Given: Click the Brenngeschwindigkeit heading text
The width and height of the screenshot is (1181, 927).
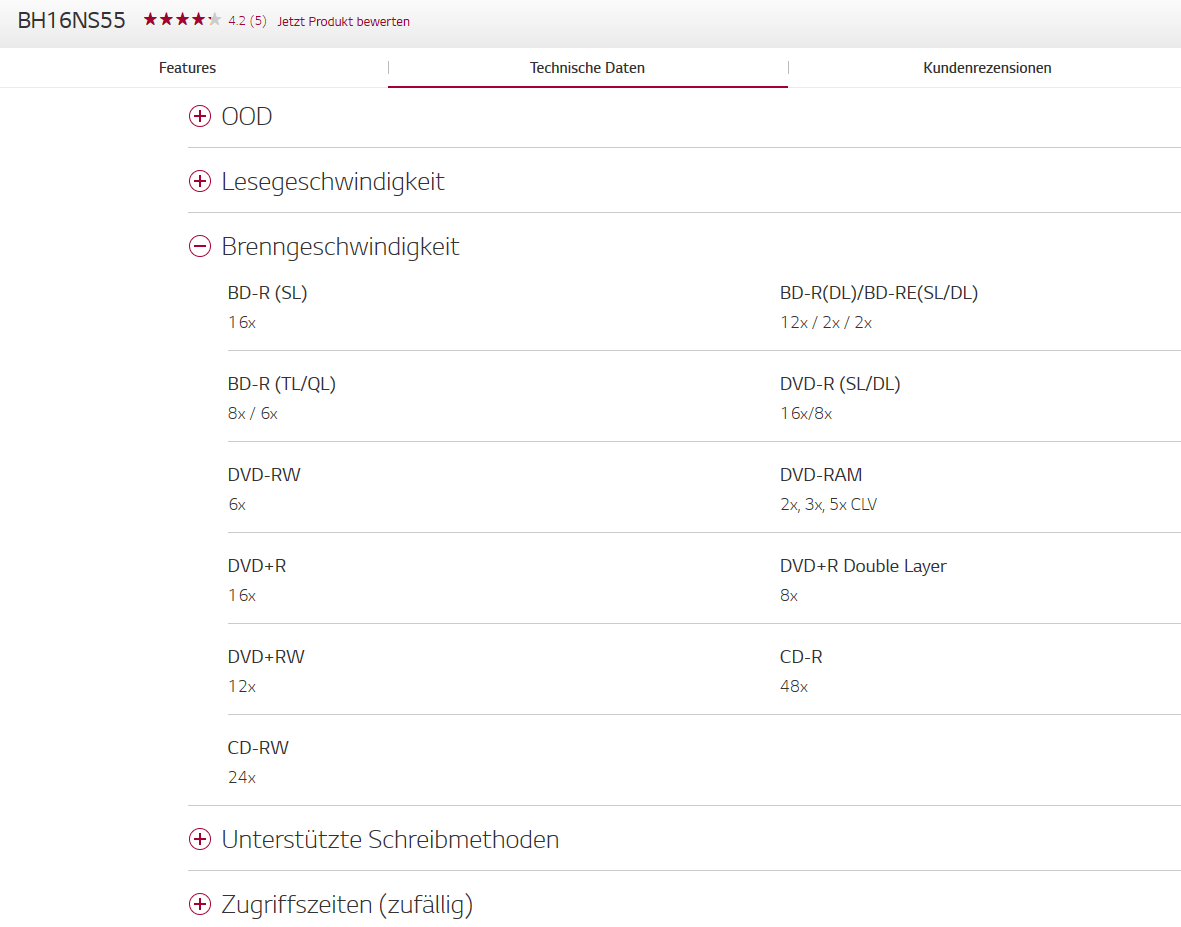Looking at the screenshot, I should tap(340, 247).
